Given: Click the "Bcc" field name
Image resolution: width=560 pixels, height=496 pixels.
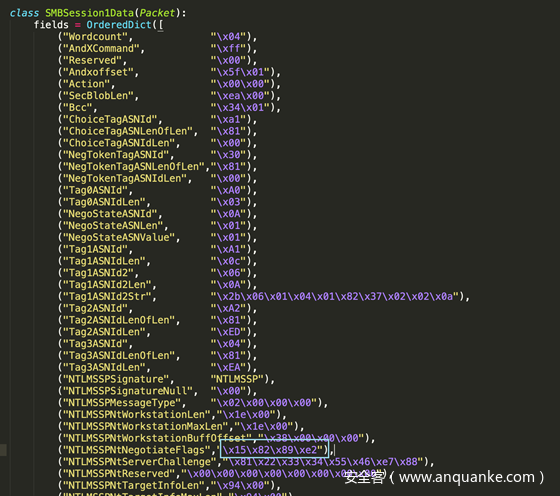Looking at the screenshot, I should 78,107.
